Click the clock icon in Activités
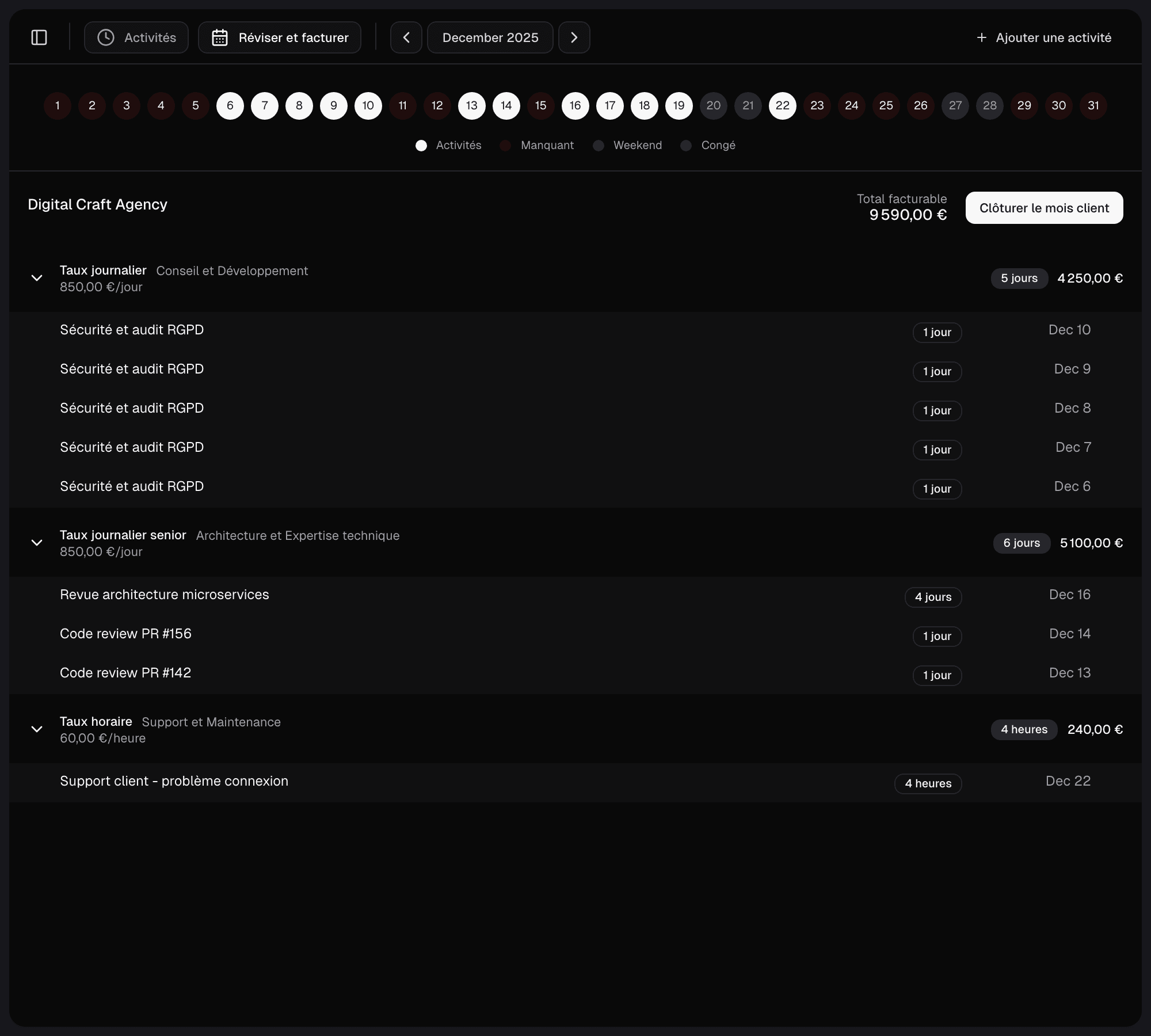 (106, 37)
